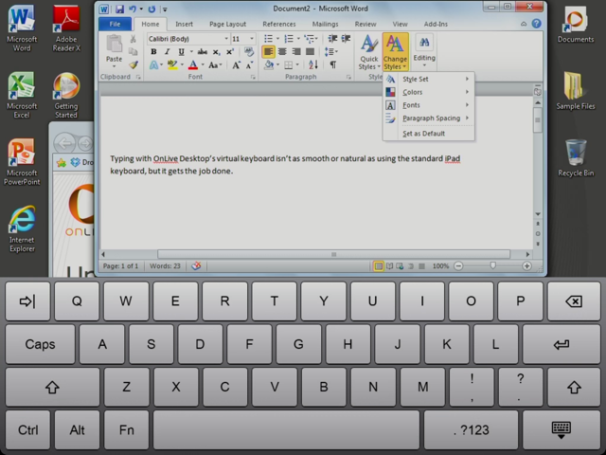Choose Set as Default menu entry

click(x=429, y=133)
